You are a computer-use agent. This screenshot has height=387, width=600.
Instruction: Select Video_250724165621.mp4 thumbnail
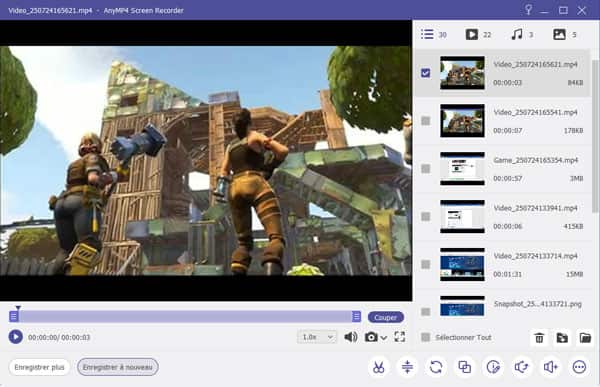click(x=462, y=73)
